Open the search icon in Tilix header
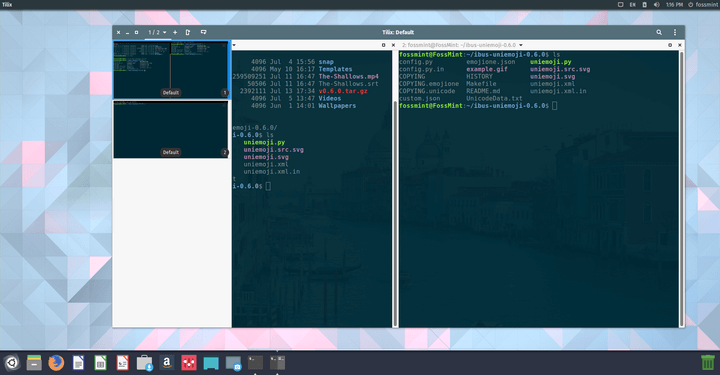 click(659, 32)
